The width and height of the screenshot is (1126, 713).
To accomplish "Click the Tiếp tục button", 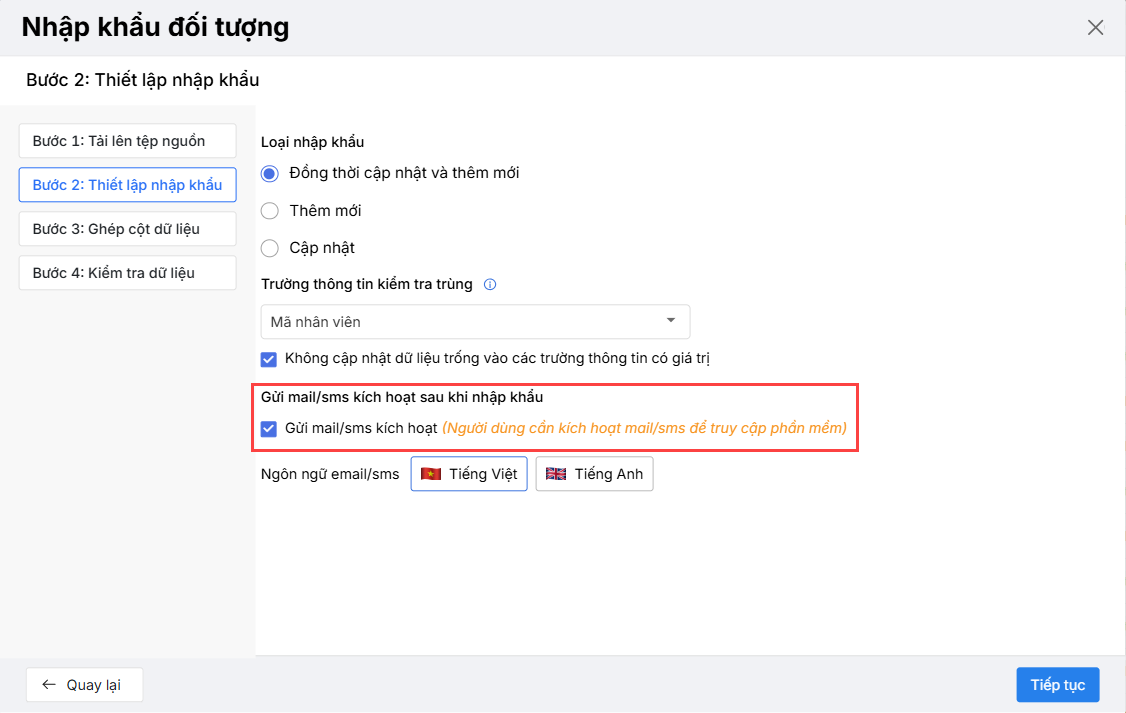I will pyautogui.click(x=1058, y=685).
